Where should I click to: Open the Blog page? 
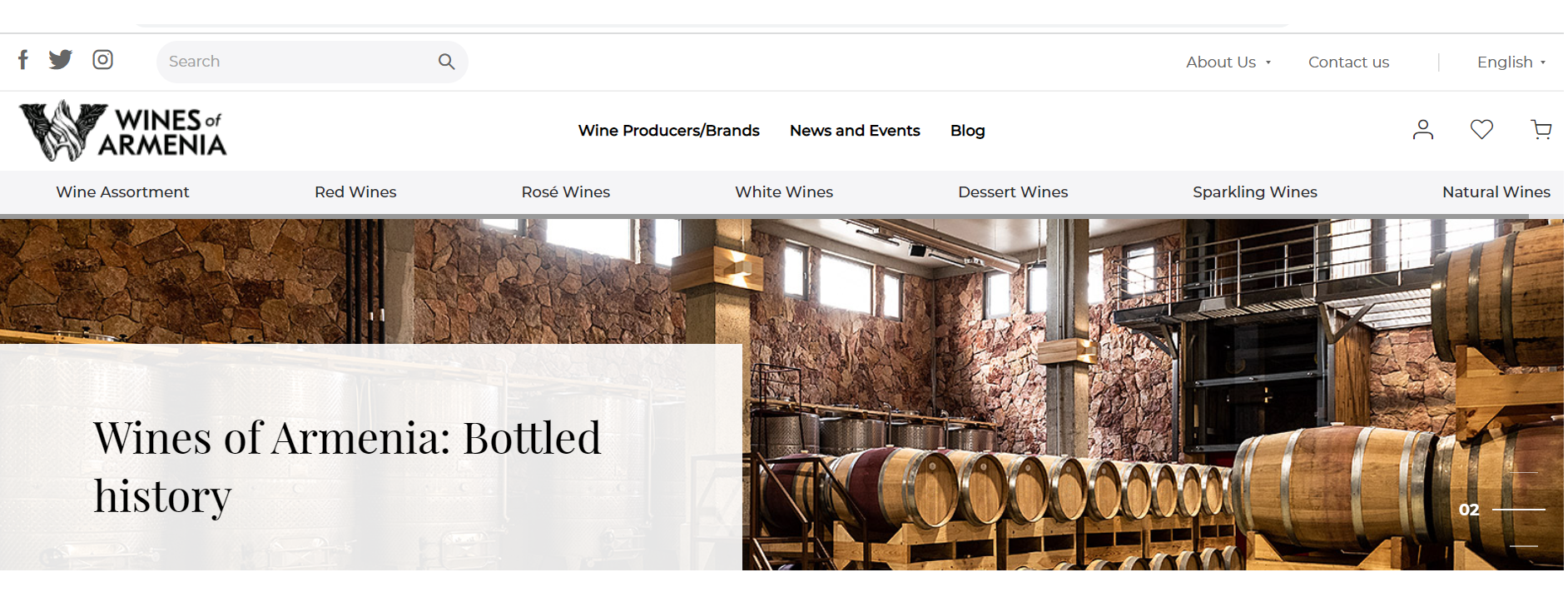point(967,131)
